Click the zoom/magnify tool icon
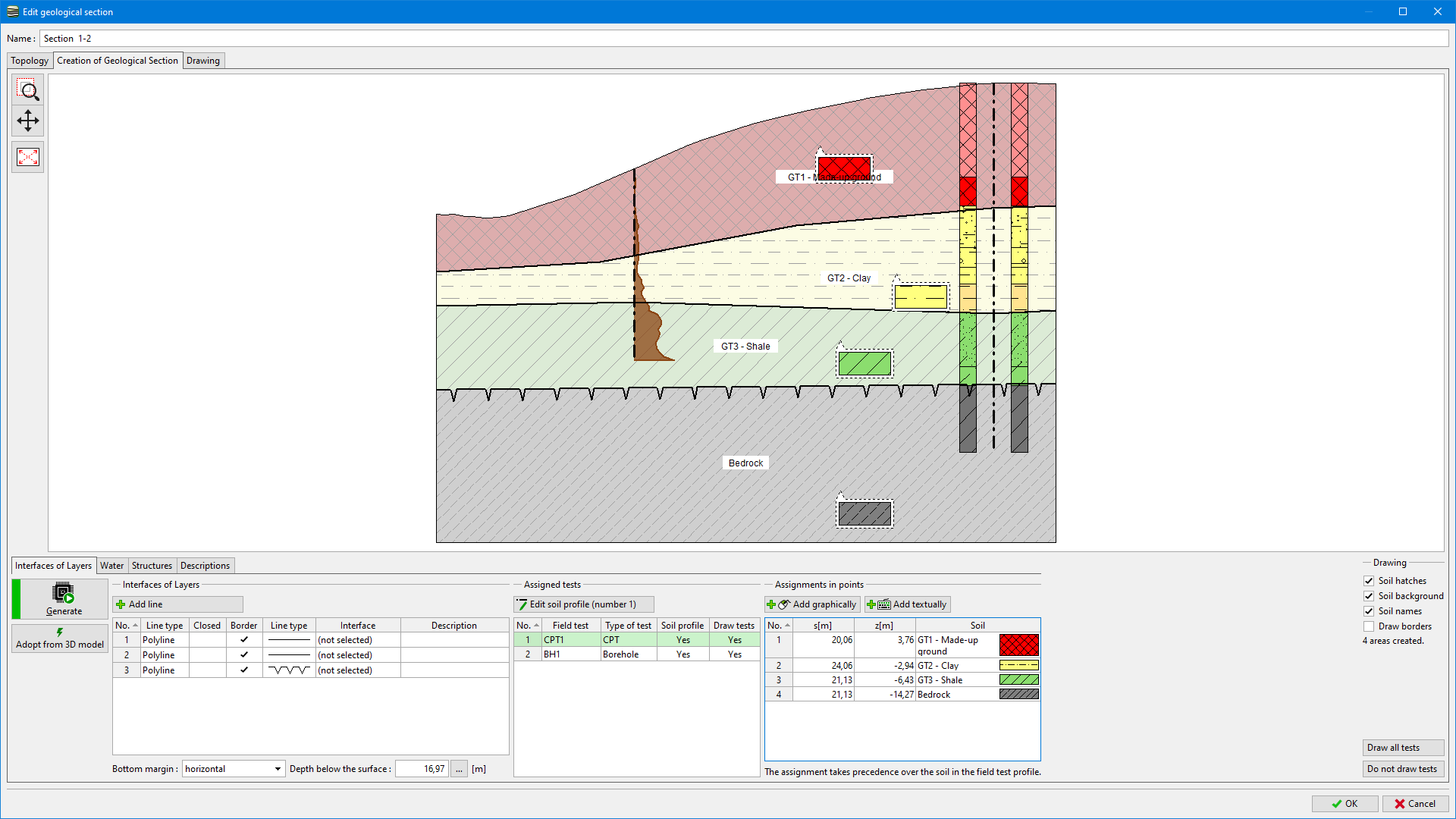Image resolution: width=1456 pixels, height=819 pixels. pyautogui.click(x=28, y=90)
